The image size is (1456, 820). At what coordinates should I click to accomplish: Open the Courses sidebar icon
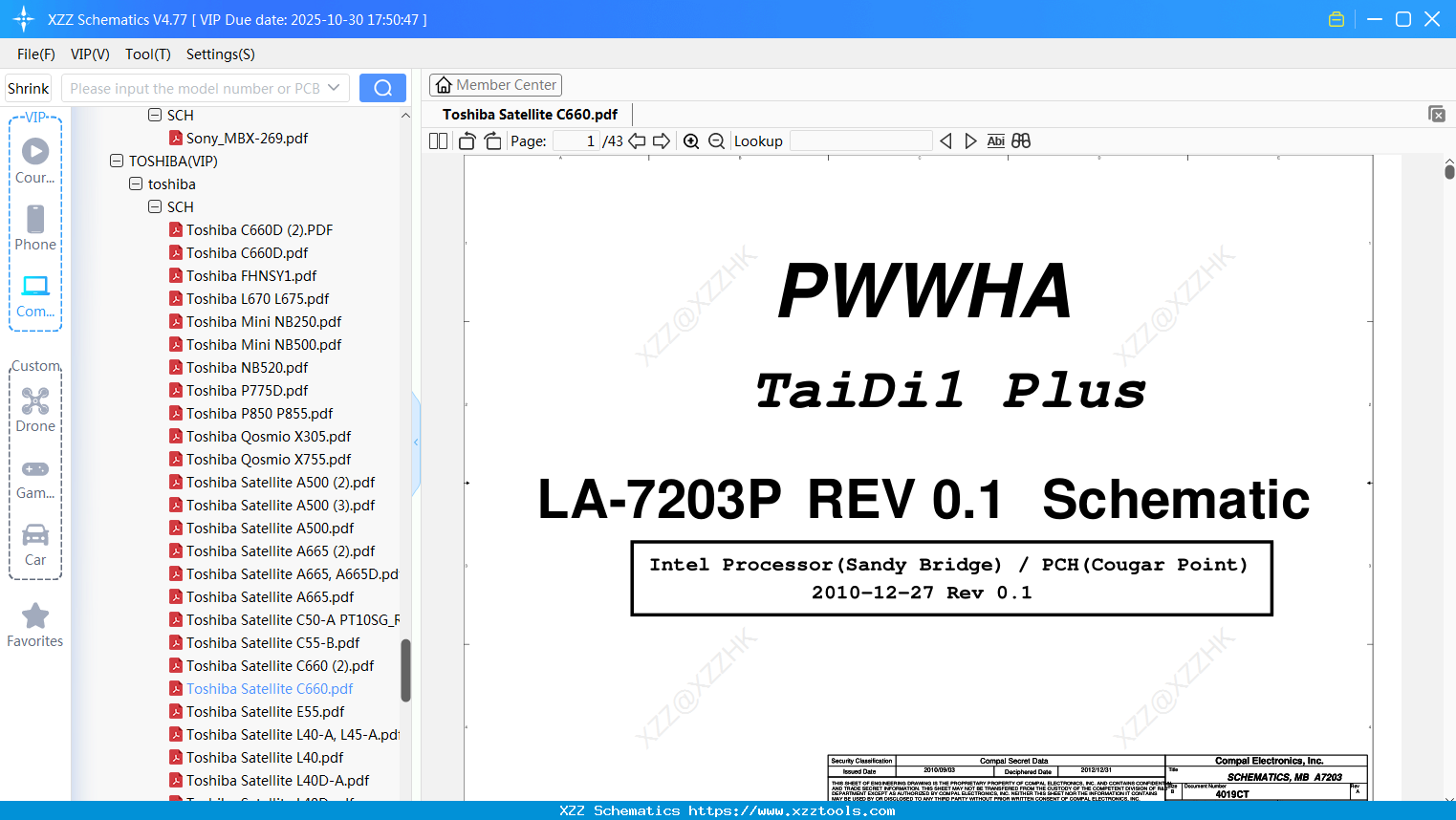coord(35,151)
